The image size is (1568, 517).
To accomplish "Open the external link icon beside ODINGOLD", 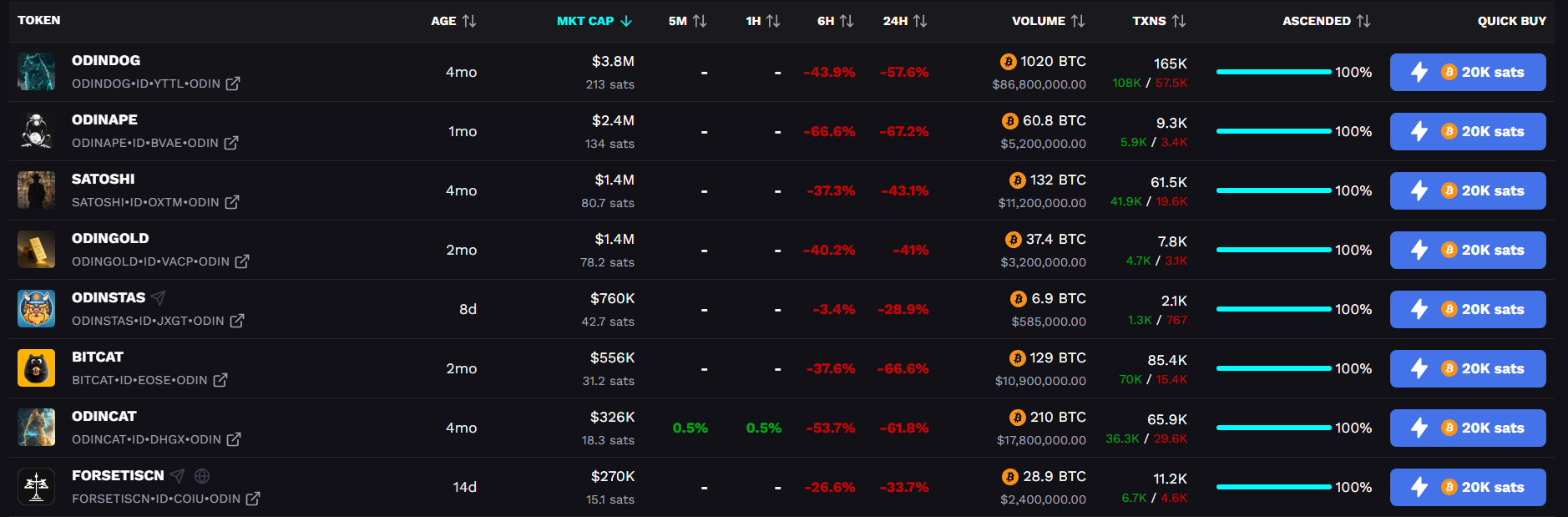I will click(243, 261).
